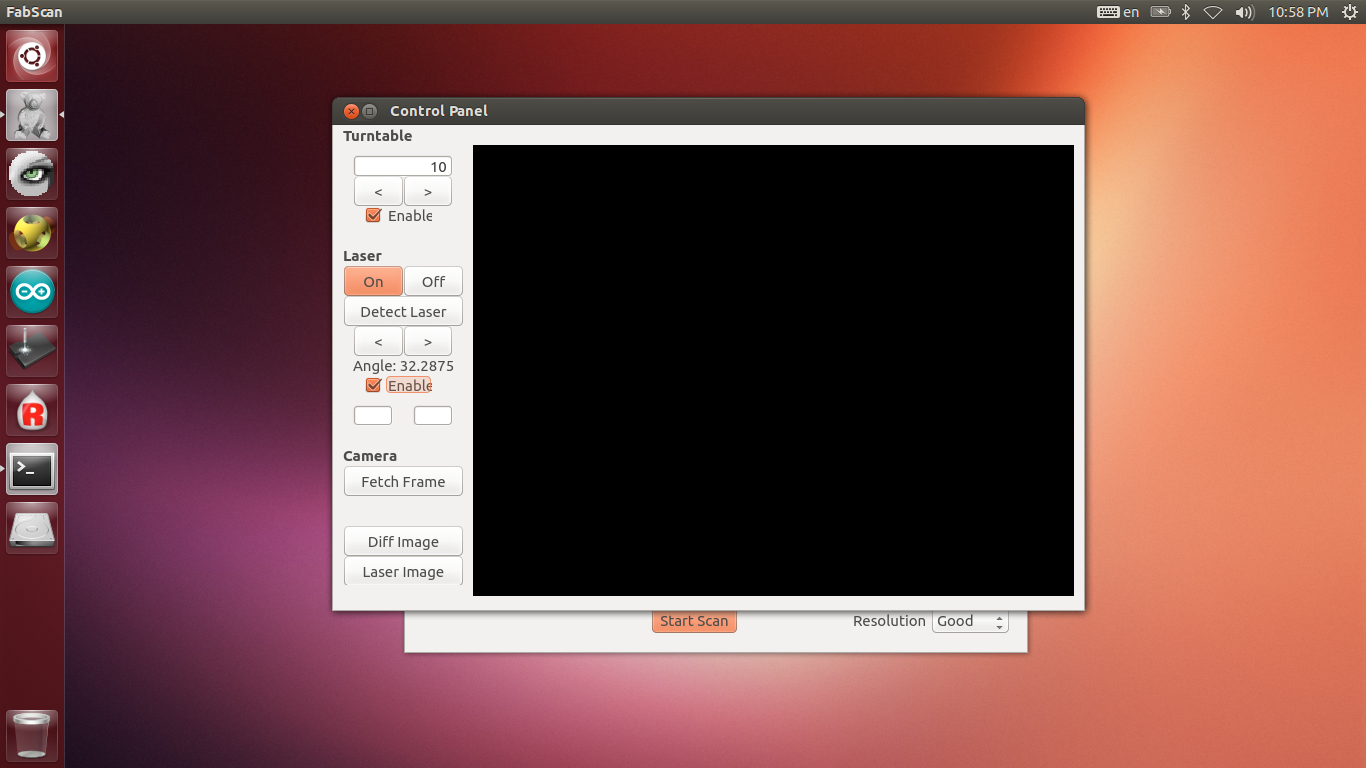
Task: Click the 'Resolution' label in FabScan window
Action: 889,621
